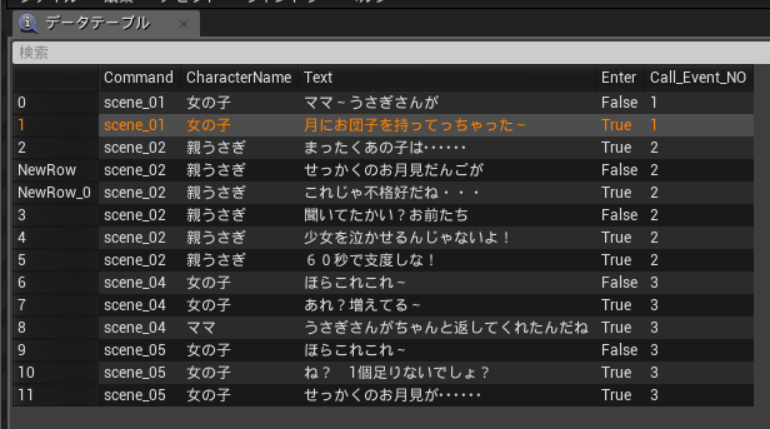Sort by the Enter column header
770x429 pixels.
pos(619,78)
